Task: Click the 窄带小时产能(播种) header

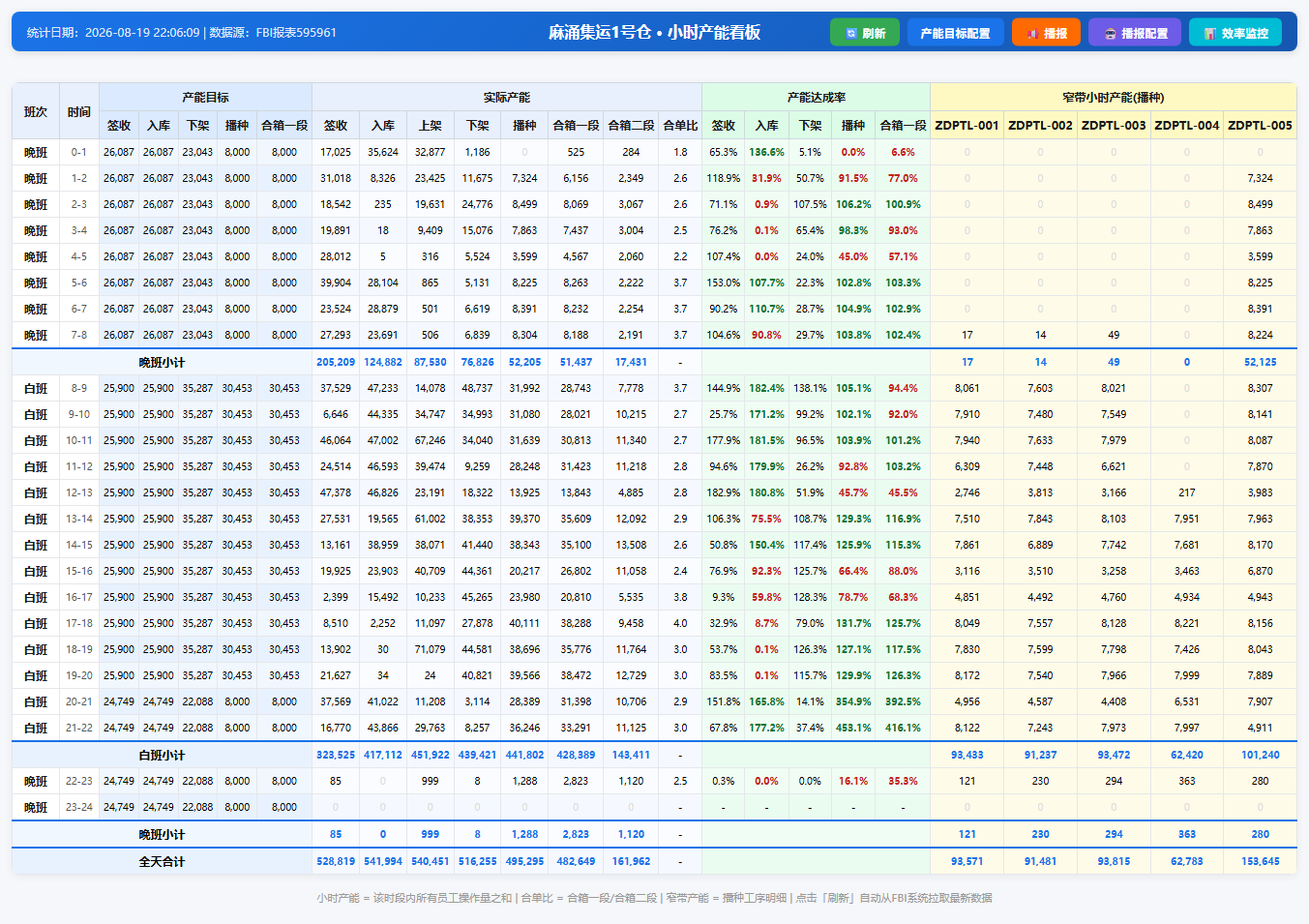Action: click(1113, 98)
